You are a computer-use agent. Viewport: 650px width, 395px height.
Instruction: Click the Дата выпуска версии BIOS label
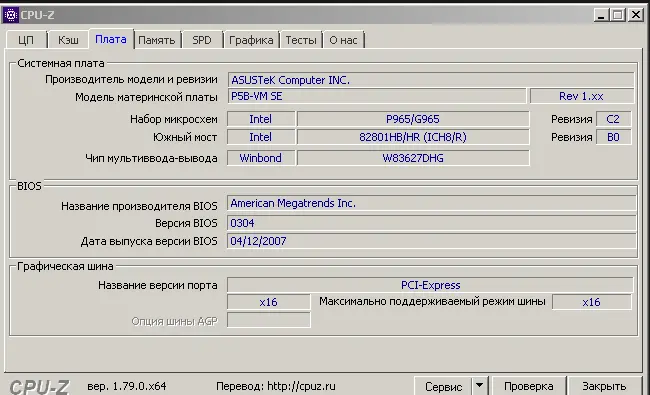click(x=149, y=242)
